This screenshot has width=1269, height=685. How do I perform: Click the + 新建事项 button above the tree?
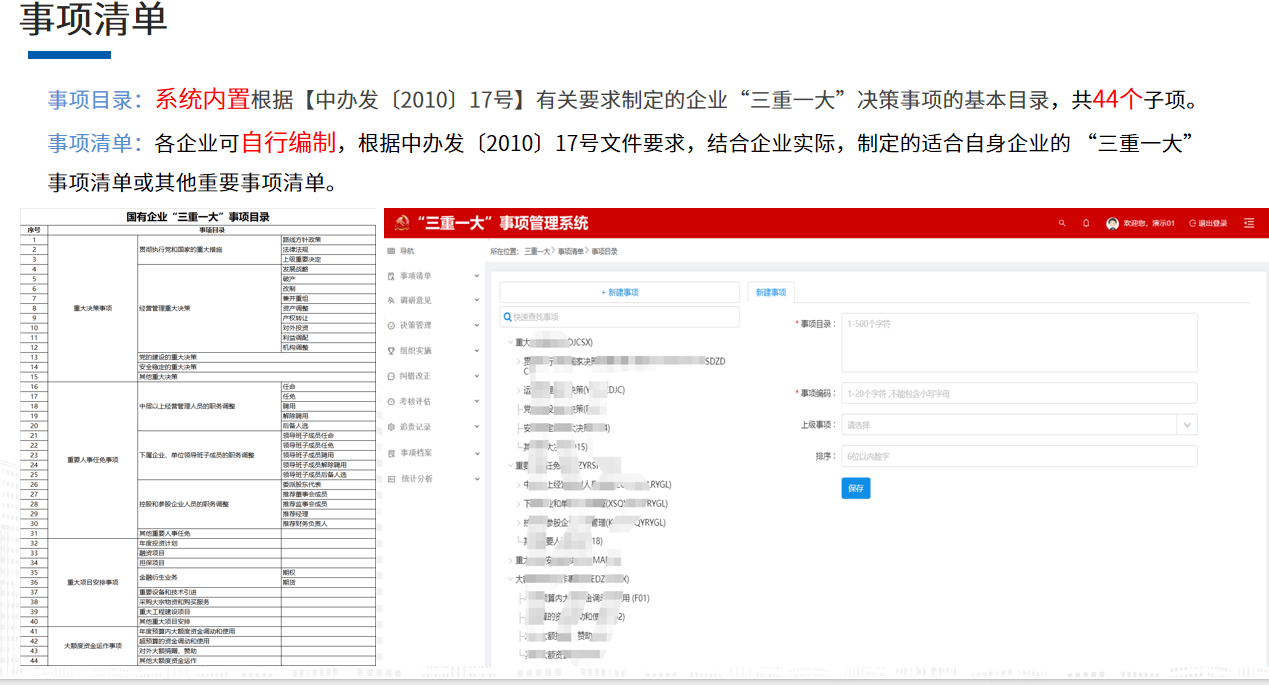tap(619, 292)
